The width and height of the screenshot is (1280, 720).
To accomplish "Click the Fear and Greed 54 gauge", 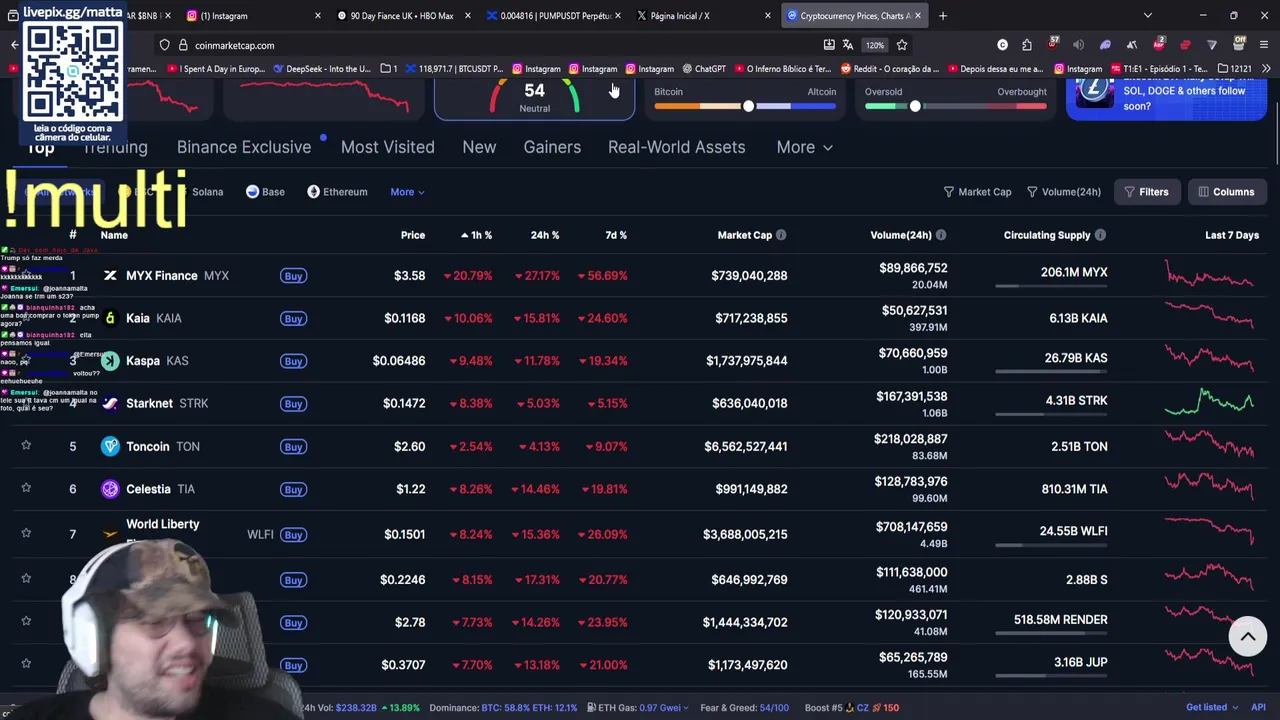I will (x=534, y=97).
